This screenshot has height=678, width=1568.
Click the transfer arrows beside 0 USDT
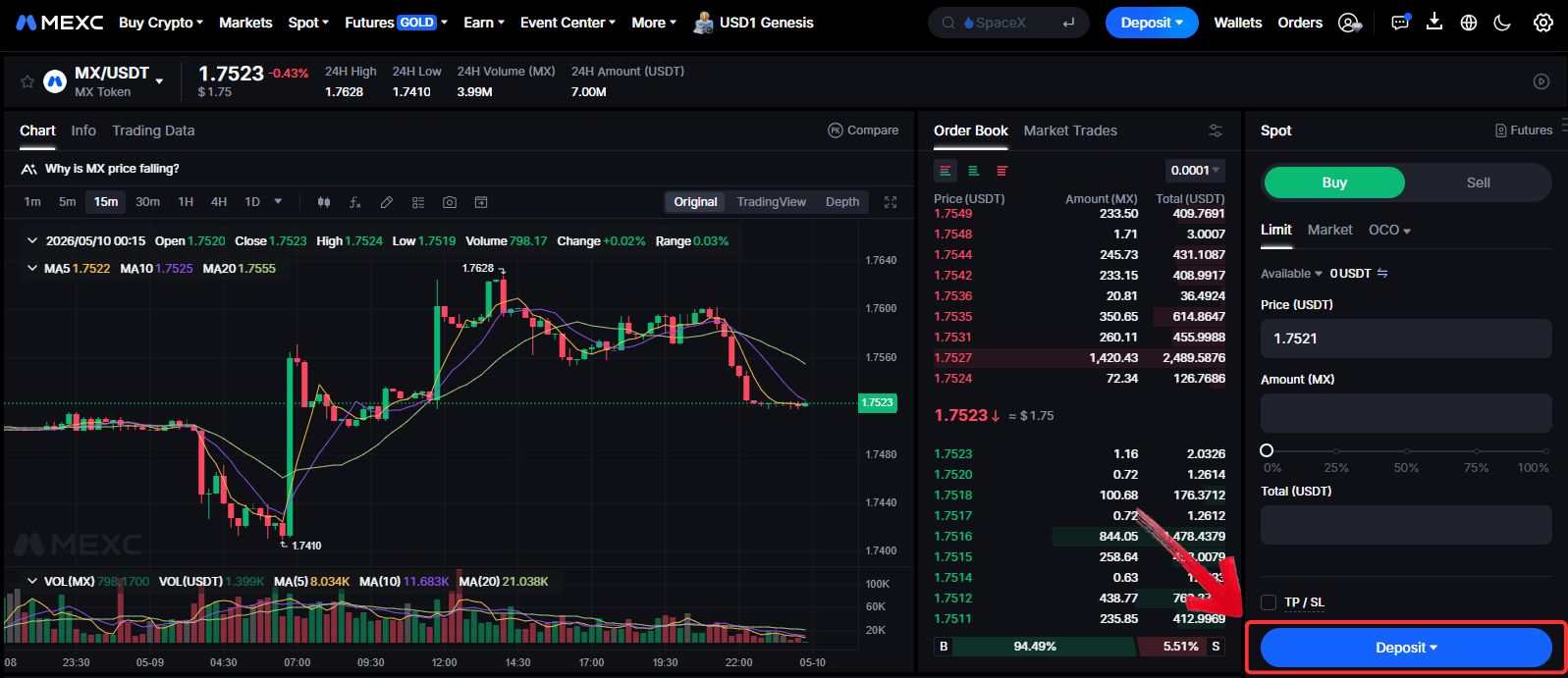tap(1382, 274)
